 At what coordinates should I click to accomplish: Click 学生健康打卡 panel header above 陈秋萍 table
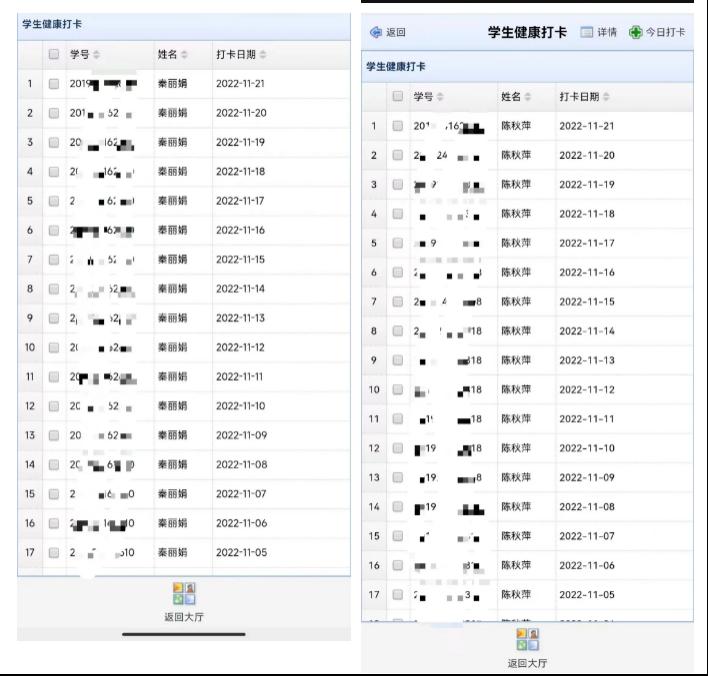[x=395, y=66]
